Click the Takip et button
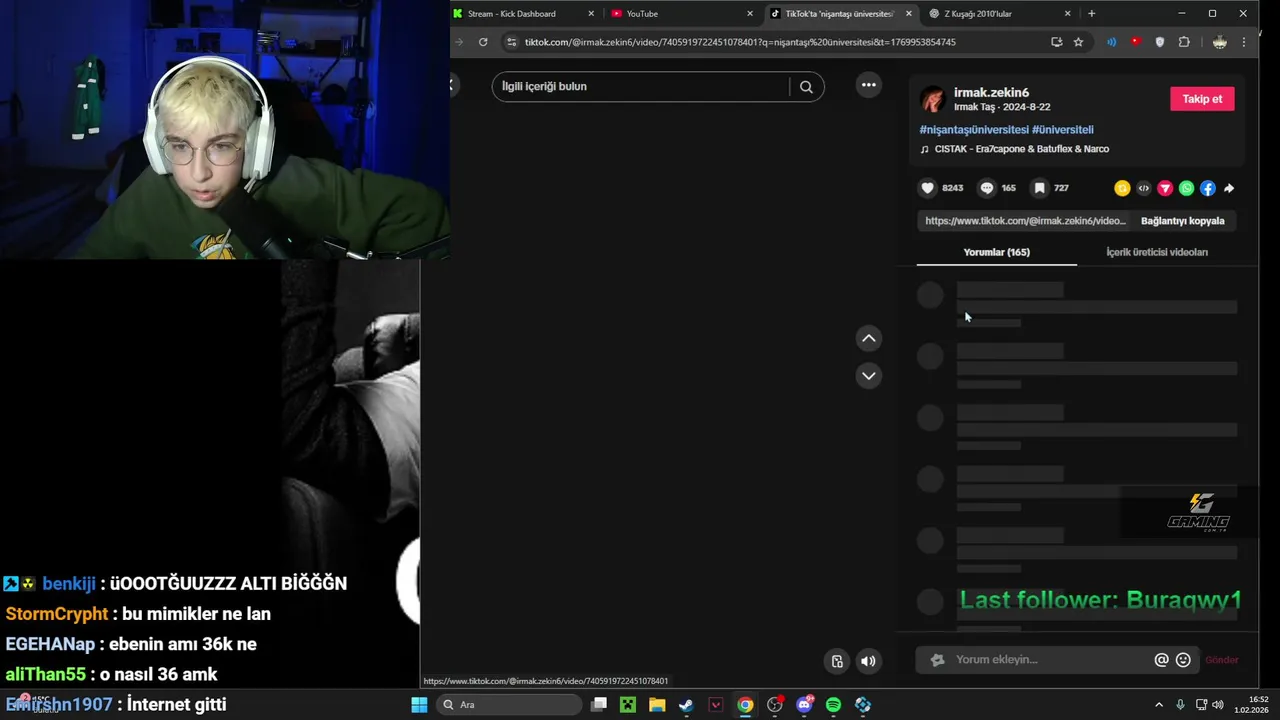 pyautogui.click(x=1202, y=99)
